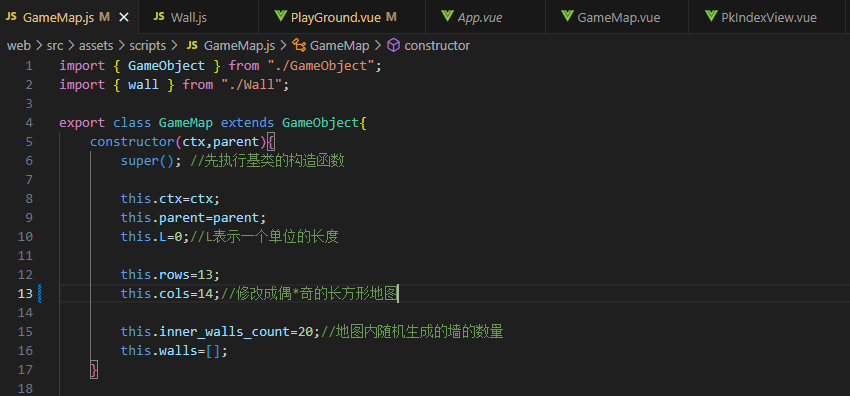Click the Vue icon on the App.vue tab
The image size is (850, 396).
[x=447, y=16]
